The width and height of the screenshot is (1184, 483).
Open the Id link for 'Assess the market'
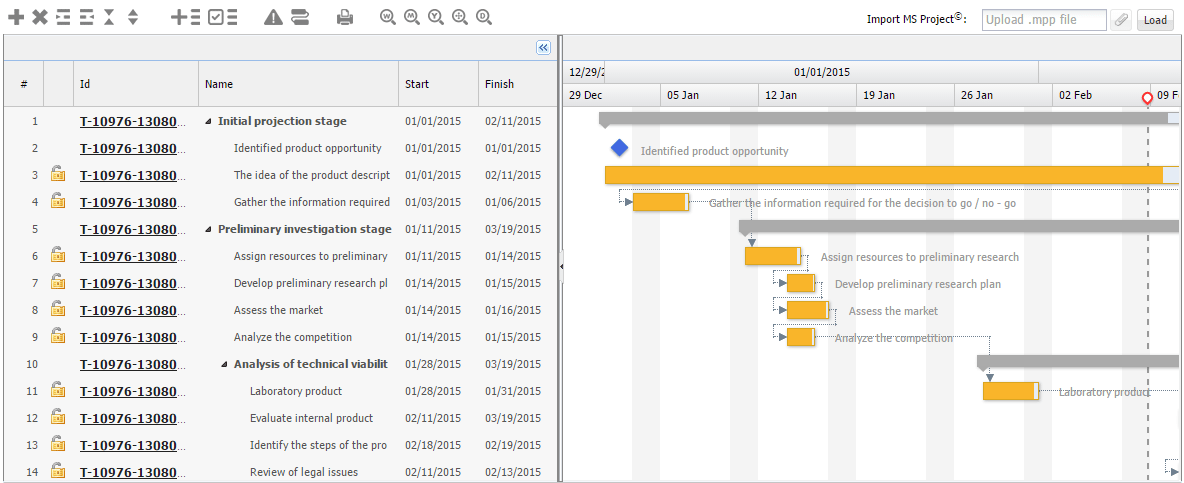click(131, 310)
